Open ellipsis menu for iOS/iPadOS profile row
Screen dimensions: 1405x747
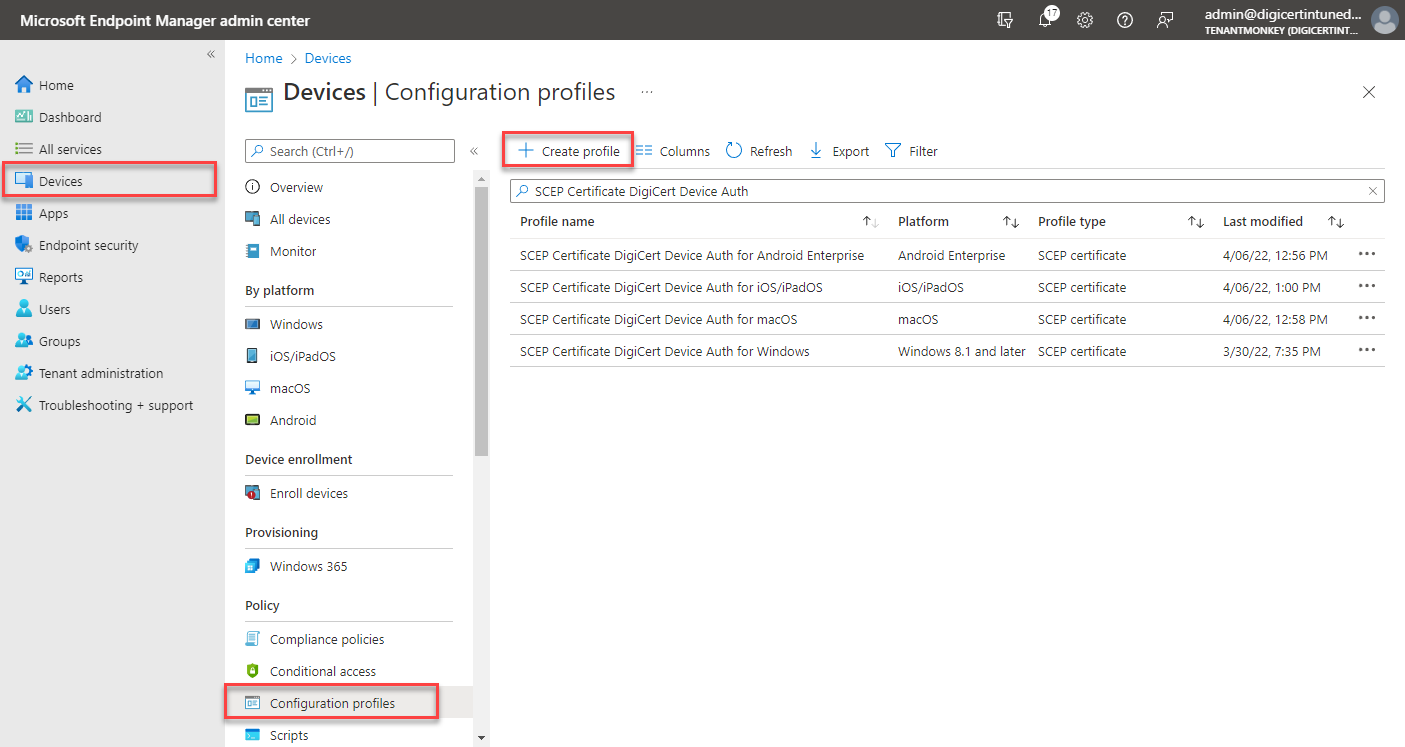1367,286
